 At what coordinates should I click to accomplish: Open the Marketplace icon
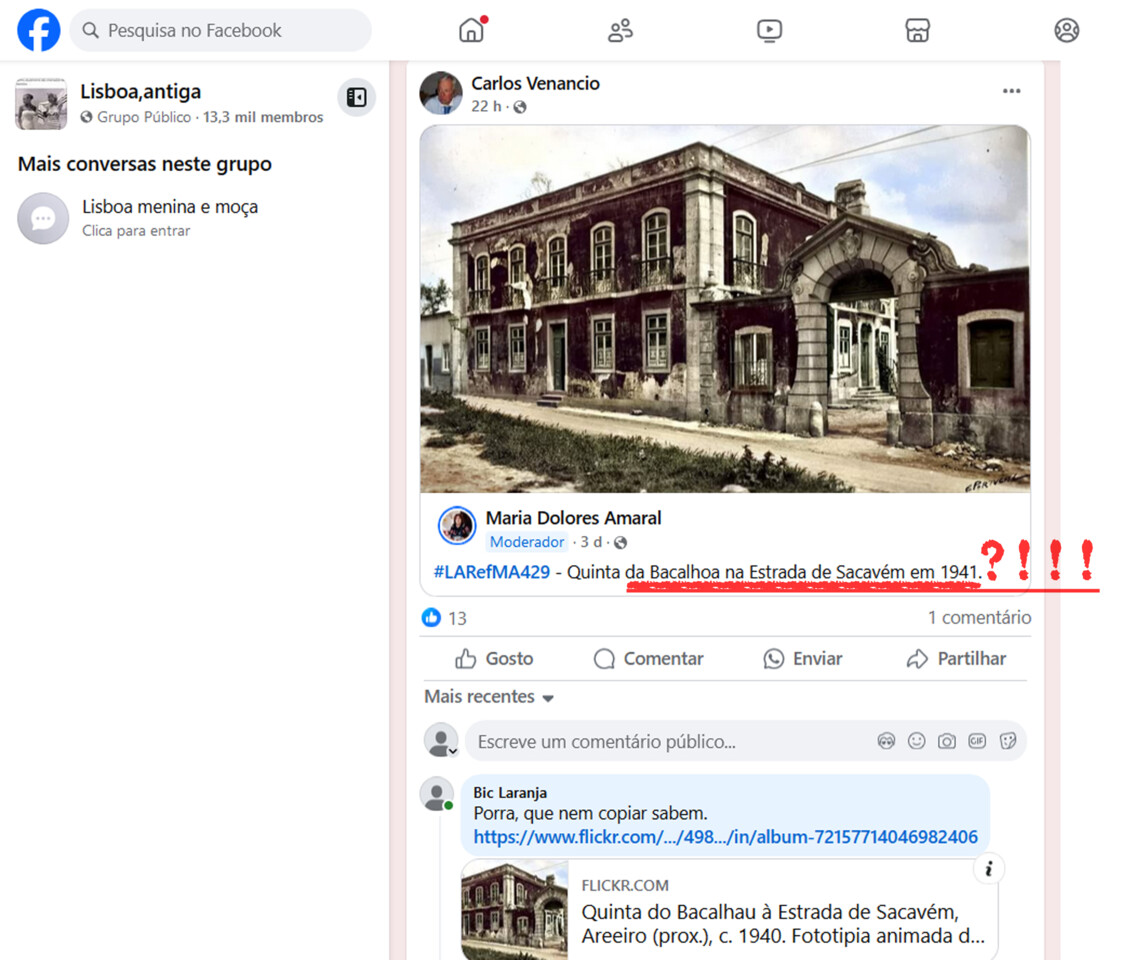click(917, 30)
